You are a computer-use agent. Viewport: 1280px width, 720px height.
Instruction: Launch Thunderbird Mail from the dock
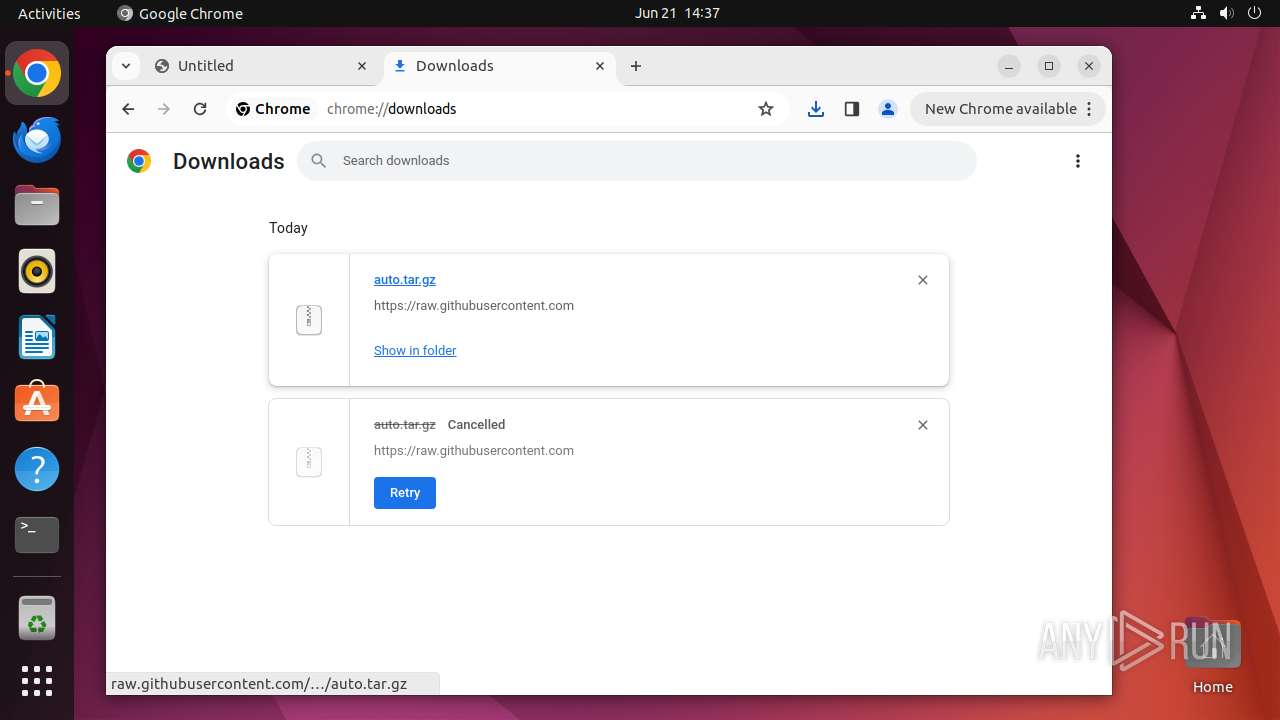37,139
